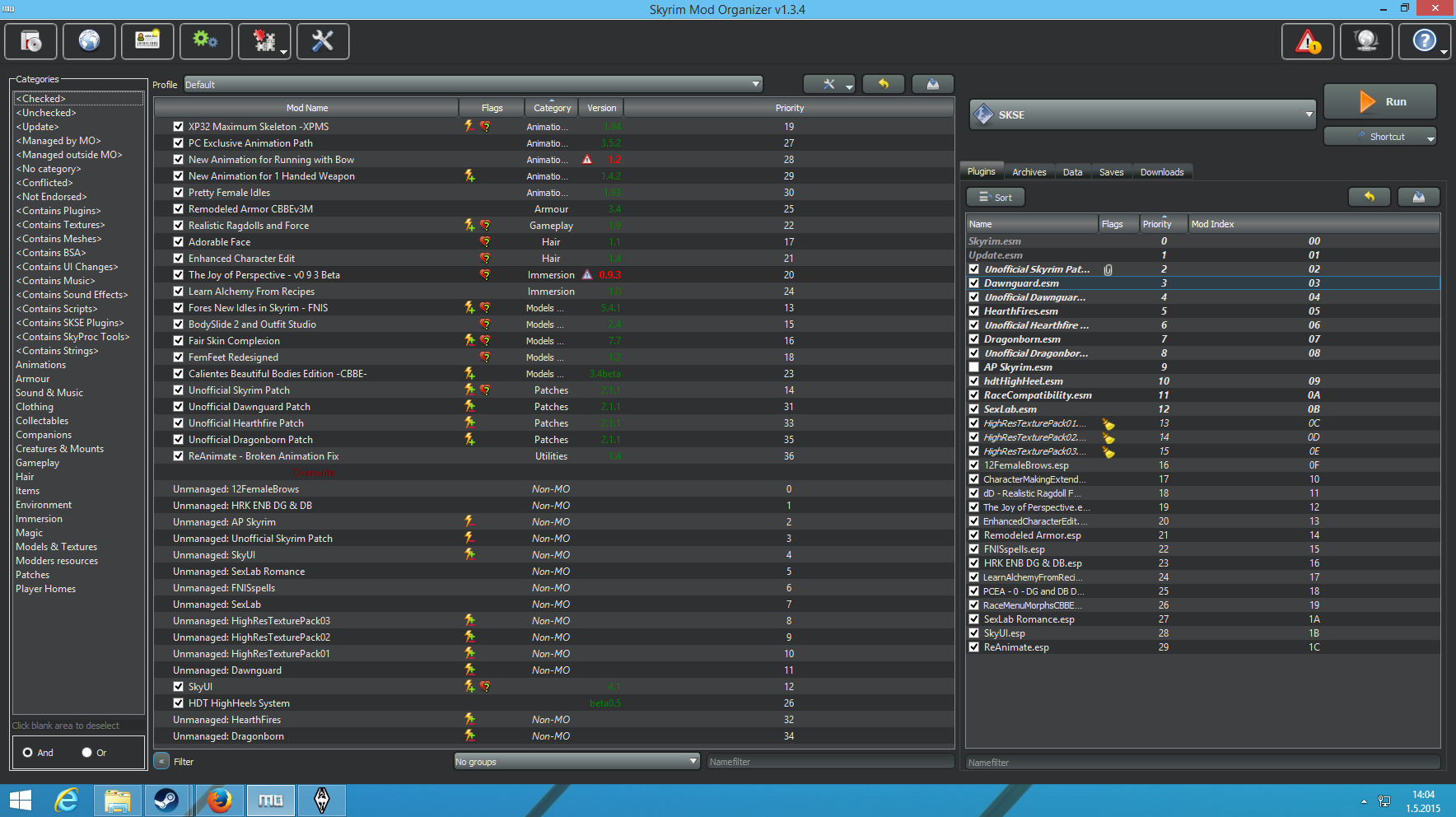Select the Plugins tab
Screen dimensions: 1456x817
pos(981,171)
